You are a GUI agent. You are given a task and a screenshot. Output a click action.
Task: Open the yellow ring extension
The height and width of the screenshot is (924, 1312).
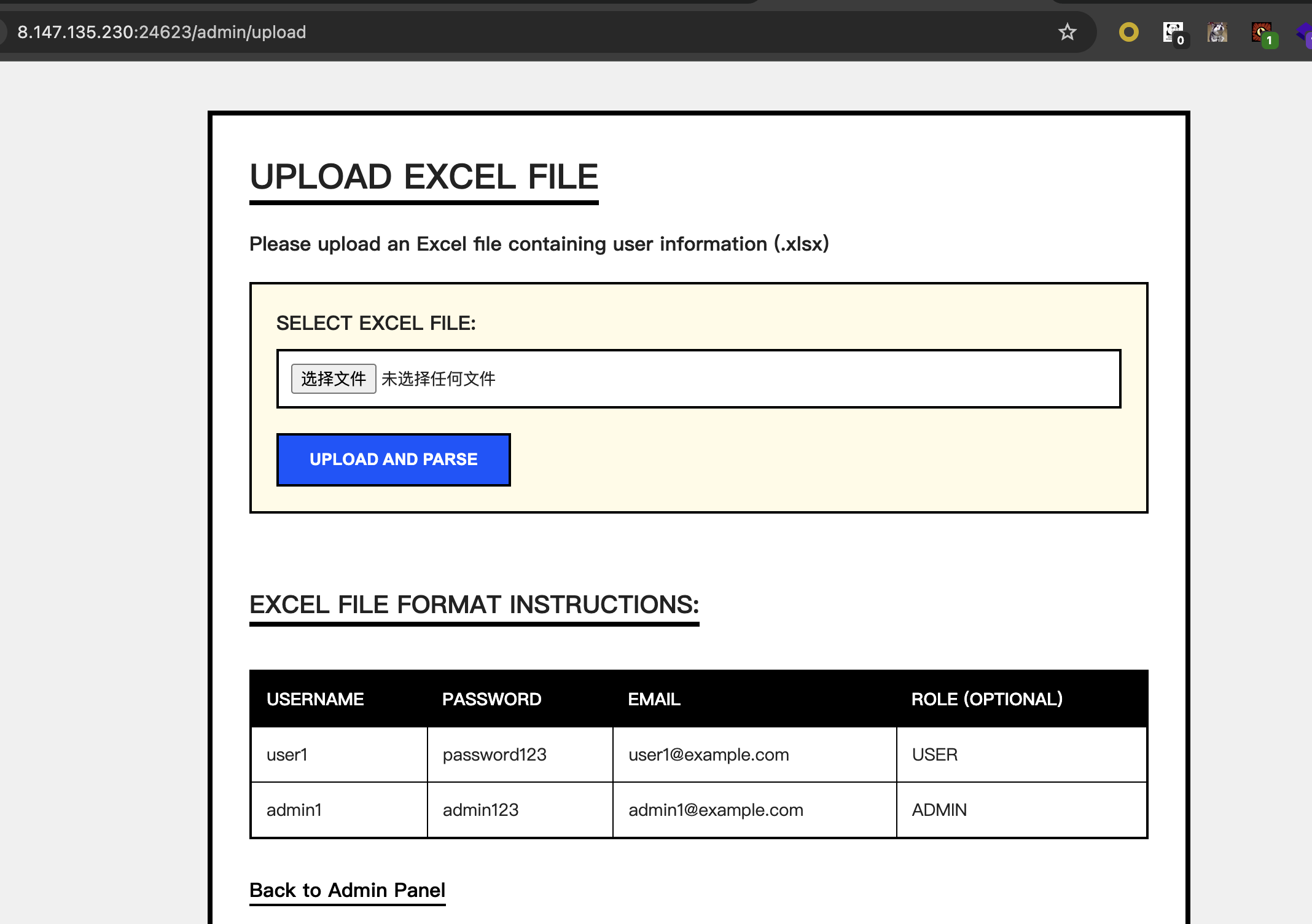click(1128, 32)
